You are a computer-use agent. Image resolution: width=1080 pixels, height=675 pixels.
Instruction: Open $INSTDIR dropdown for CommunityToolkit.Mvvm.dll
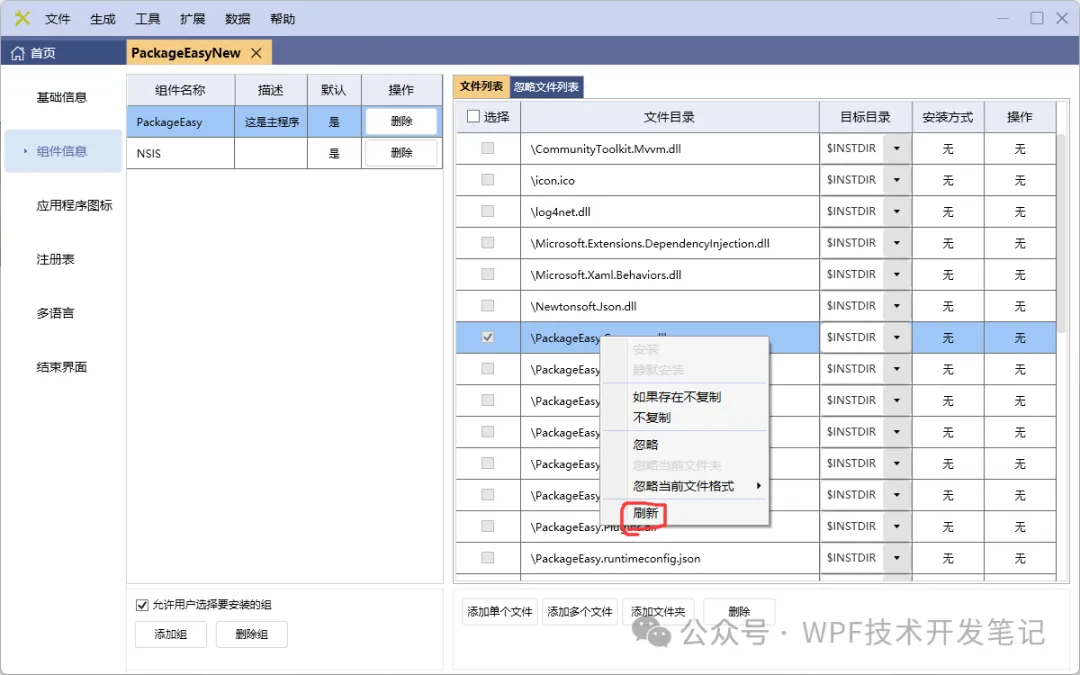click(x=897, y=148)
